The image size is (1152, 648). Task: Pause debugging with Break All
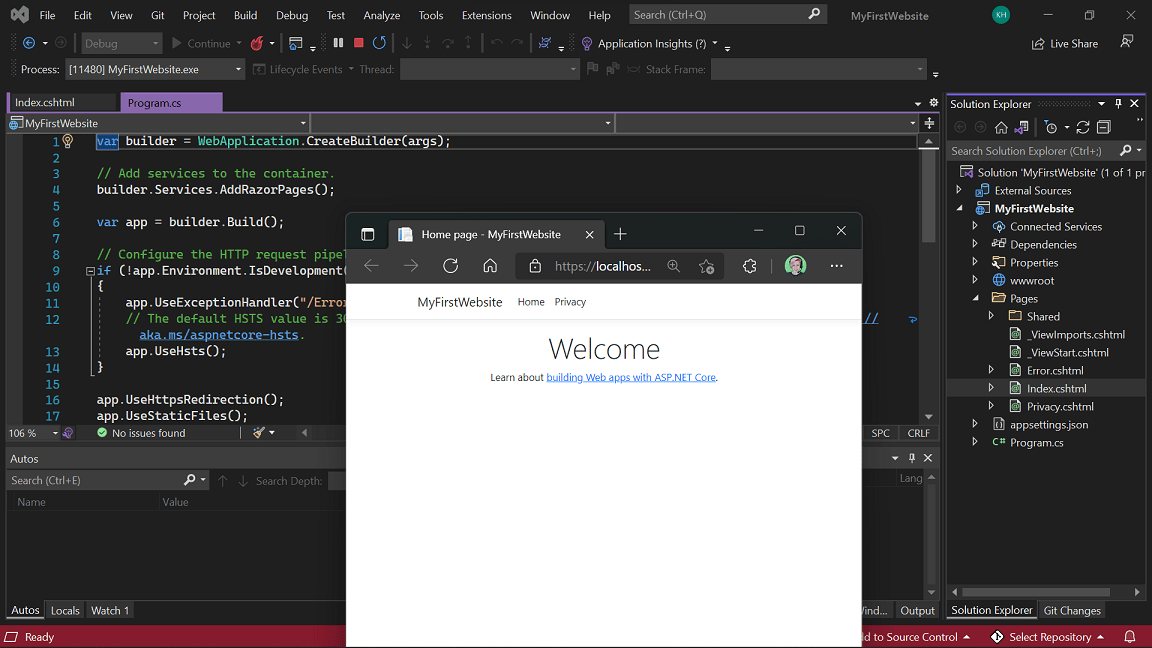coord(338,43)
